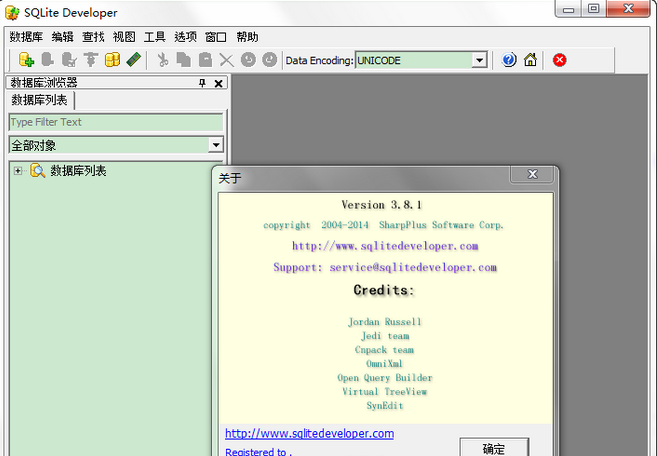657x456 pixels.
Task: Click the 'Jordan Russell' credit text
Action: pos(385,322)
